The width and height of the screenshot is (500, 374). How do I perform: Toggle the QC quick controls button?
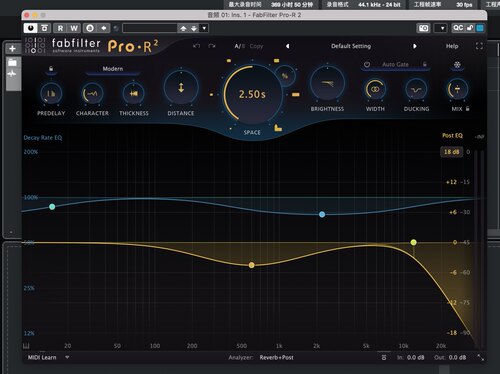click(458, 28)
